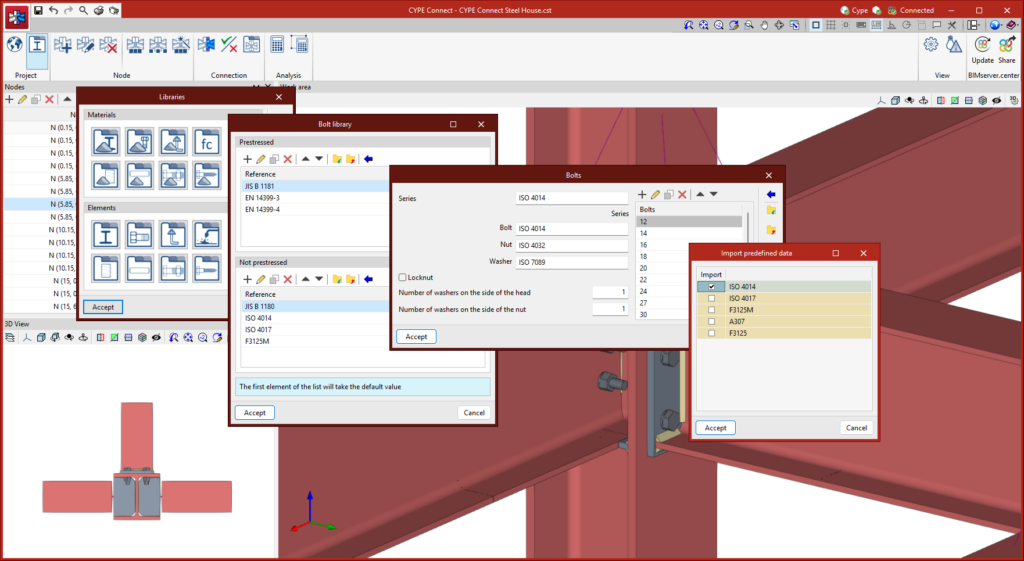Delete entry with red X in Bolts dialog
Screen dimensions: 1024x561
tap(683, 194)
